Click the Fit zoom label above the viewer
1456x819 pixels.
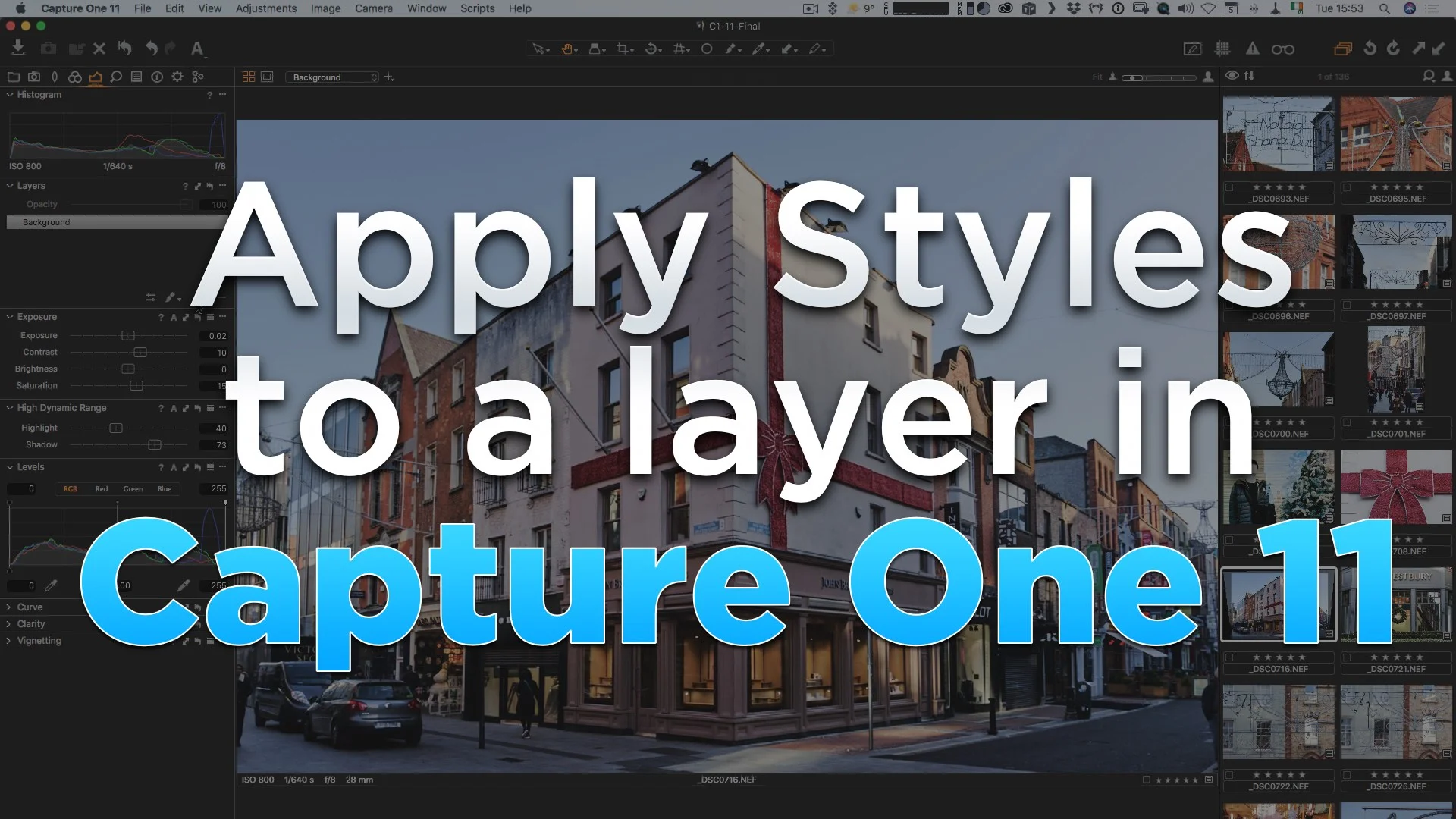(1097, 77)
